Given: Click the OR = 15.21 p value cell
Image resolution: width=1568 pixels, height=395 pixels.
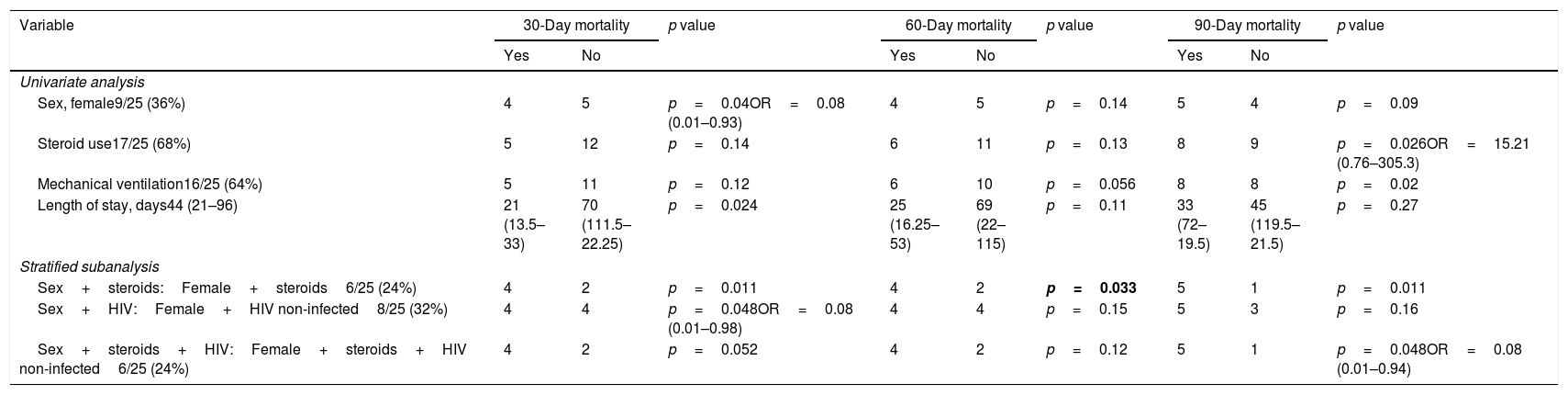Looking at the screenshot, I should 1433,152.
